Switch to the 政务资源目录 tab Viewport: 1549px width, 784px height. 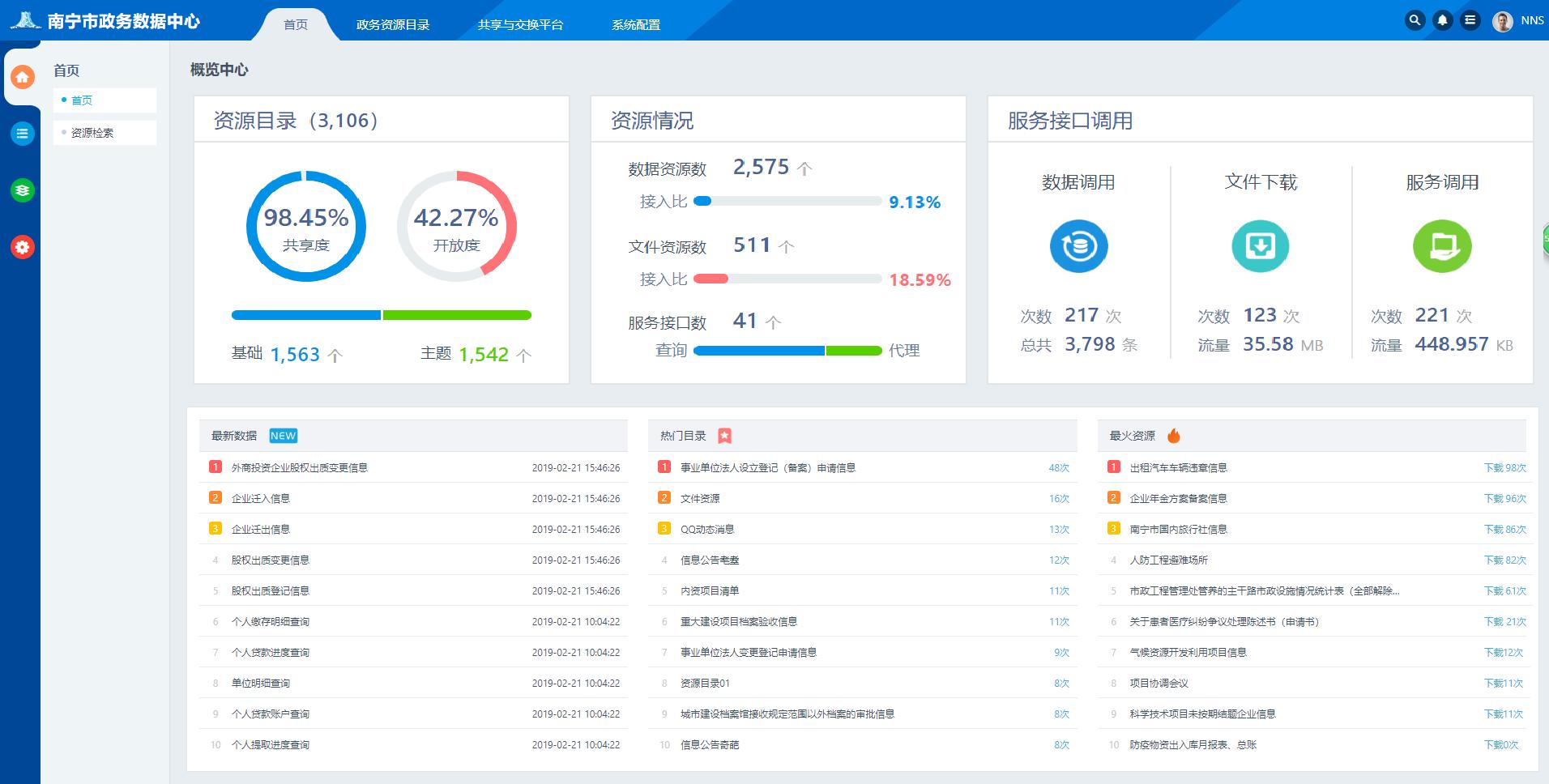coord(393,24)
